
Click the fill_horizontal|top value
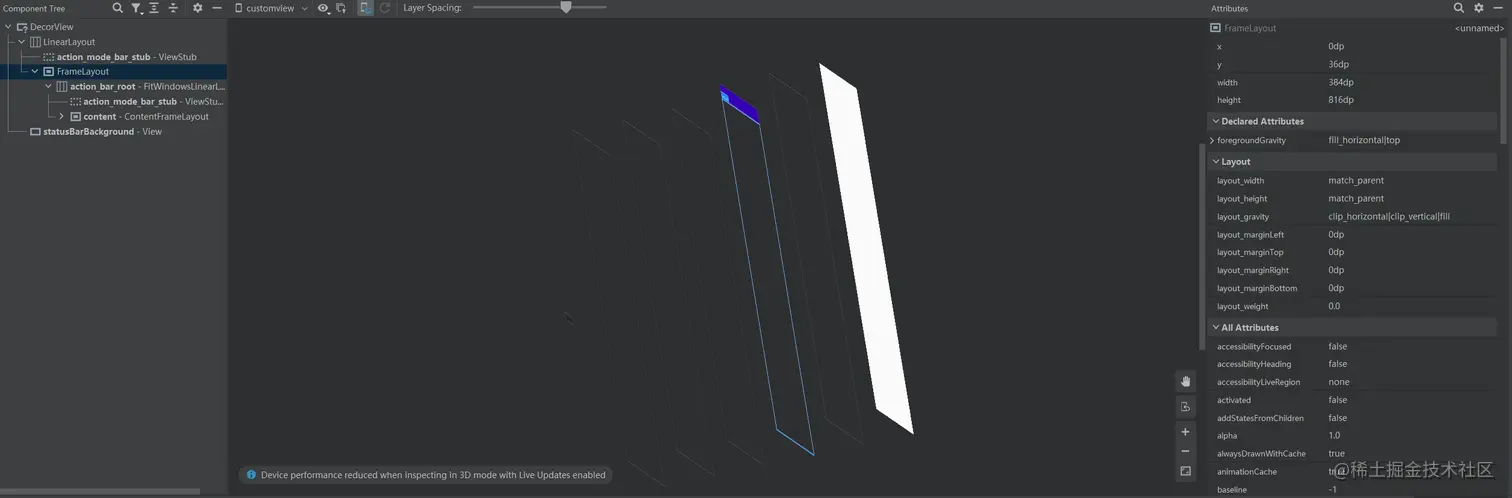point(1364,141)
